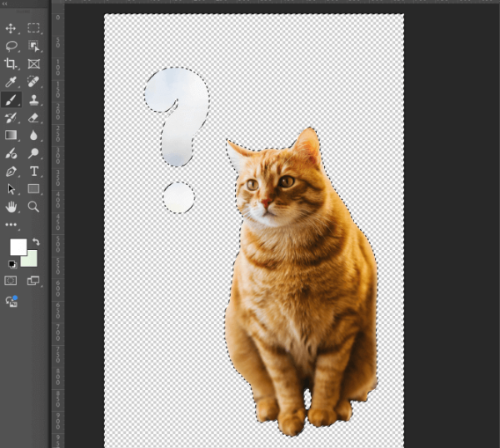500x448 pixels.
Task: Select the Pen tool
Action: (11, 171)
